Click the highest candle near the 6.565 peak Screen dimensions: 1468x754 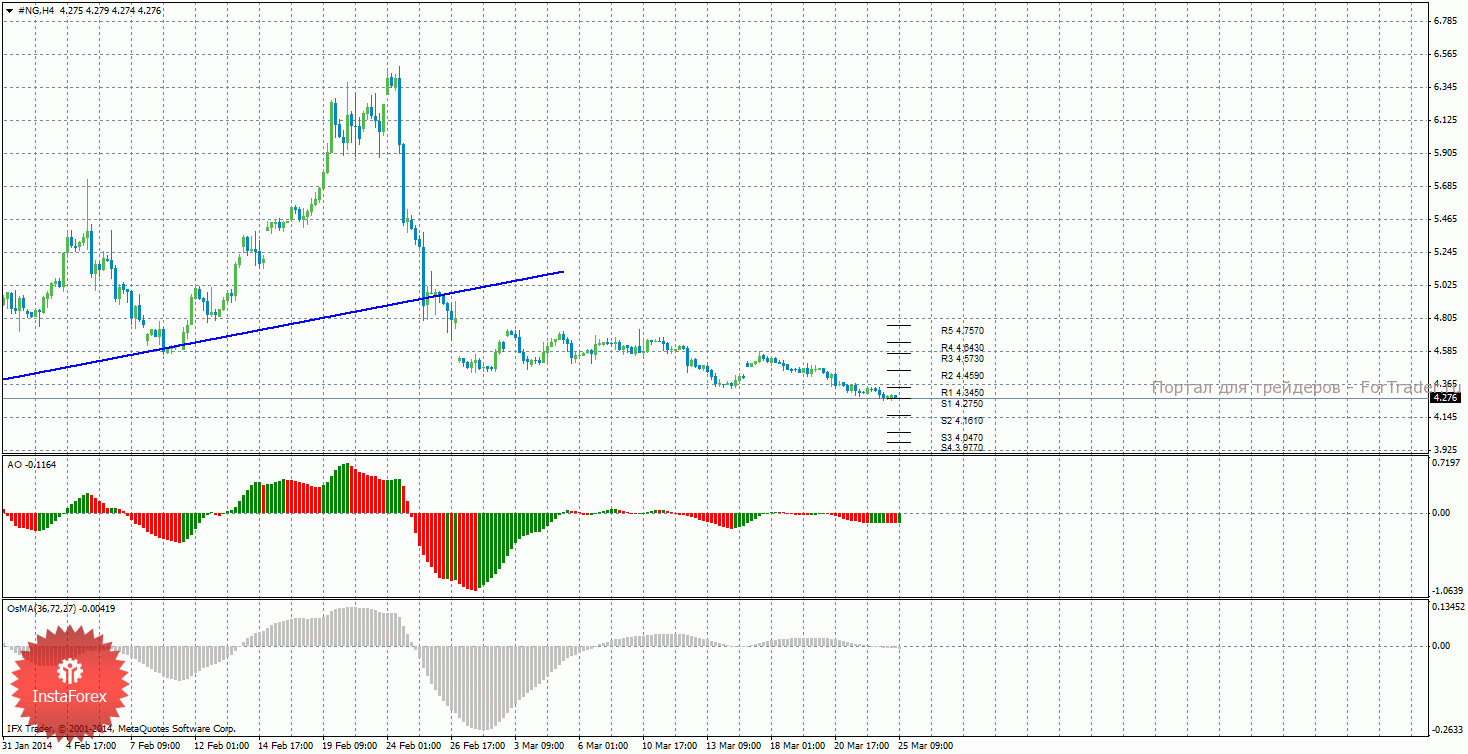[x=398, y=105]
